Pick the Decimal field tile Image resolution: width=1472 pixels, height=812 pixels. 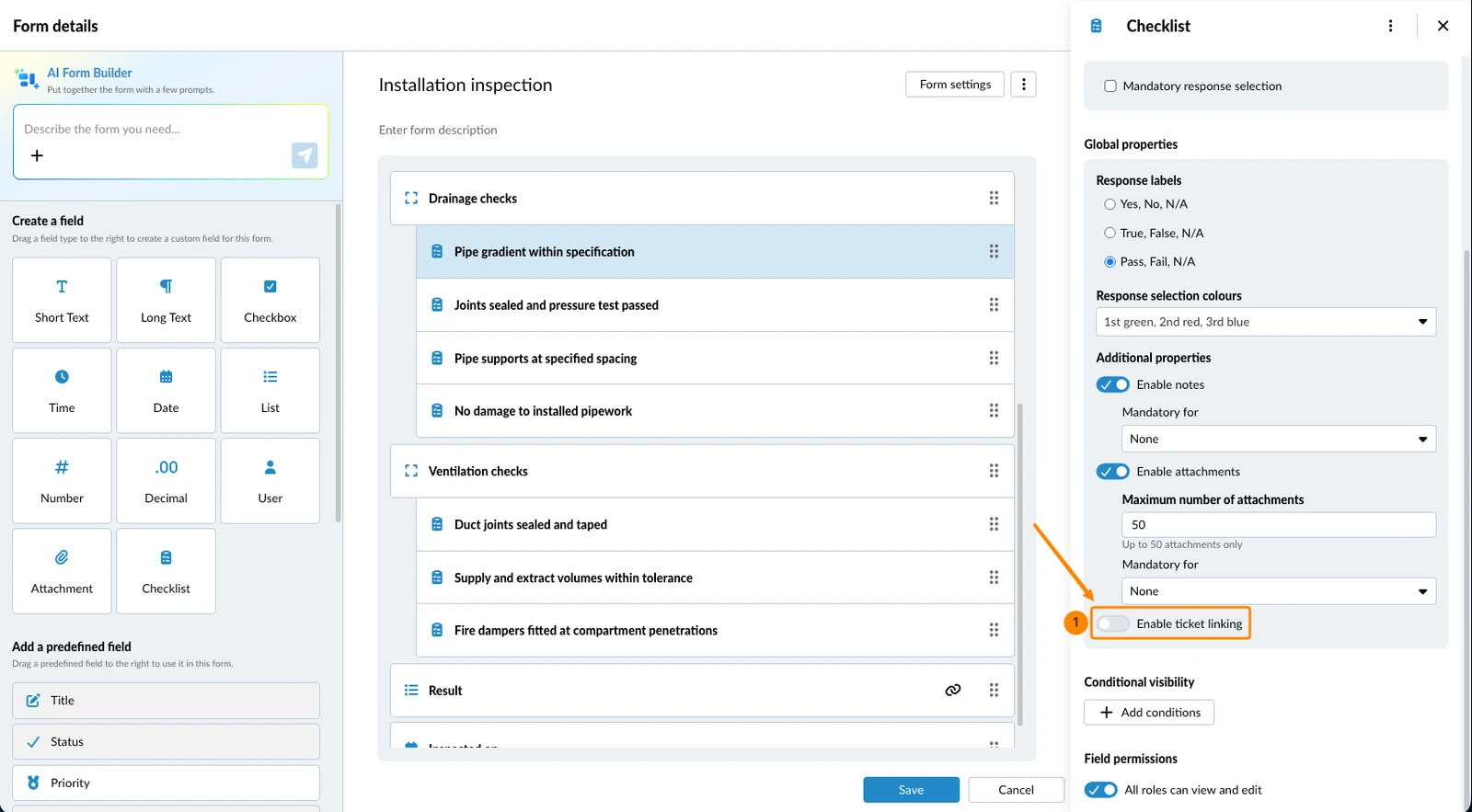(x=166, y=481)
